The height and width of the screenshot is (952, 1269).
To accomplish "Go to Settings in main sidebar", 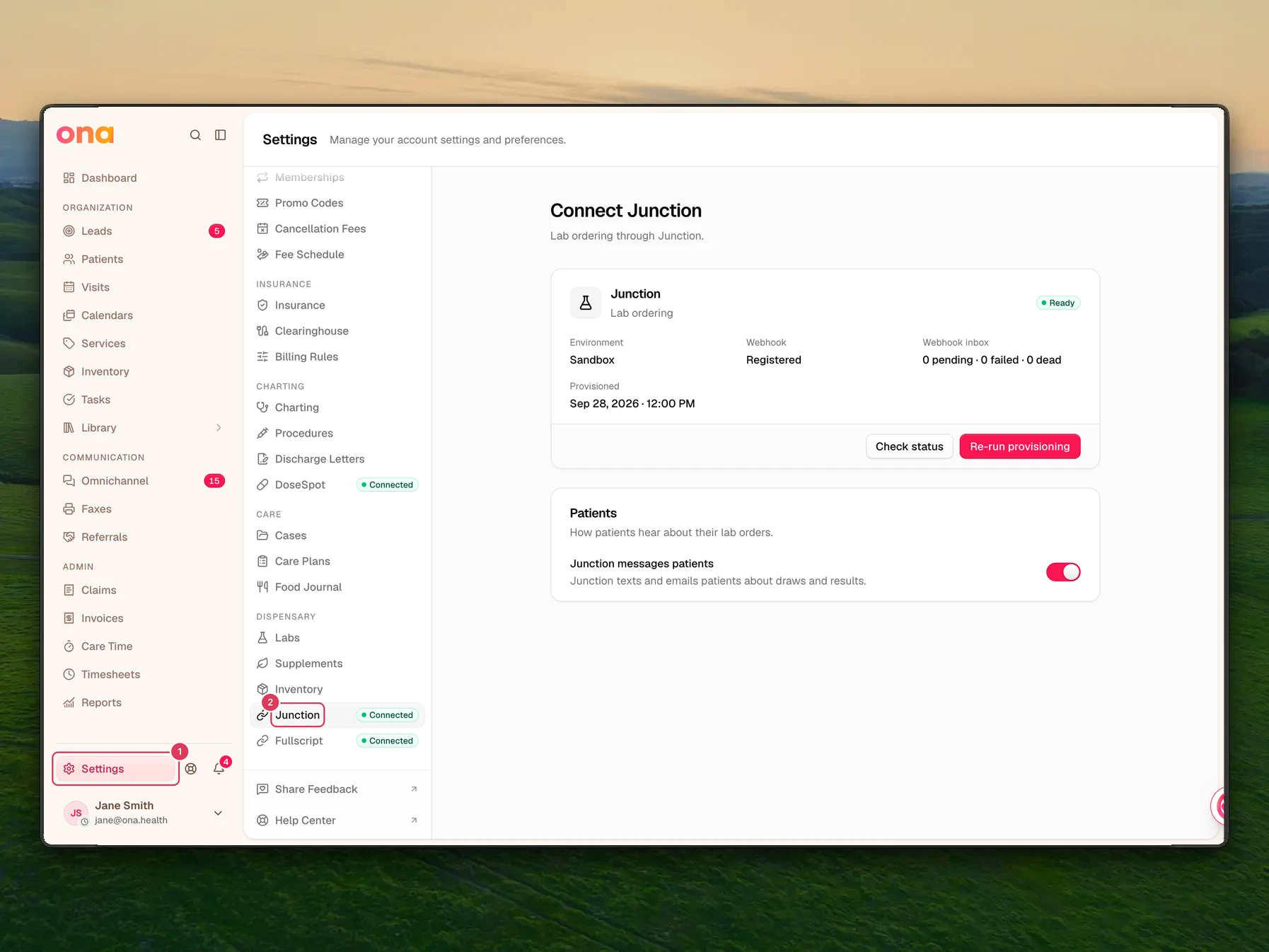I will (x=116, y=769).
